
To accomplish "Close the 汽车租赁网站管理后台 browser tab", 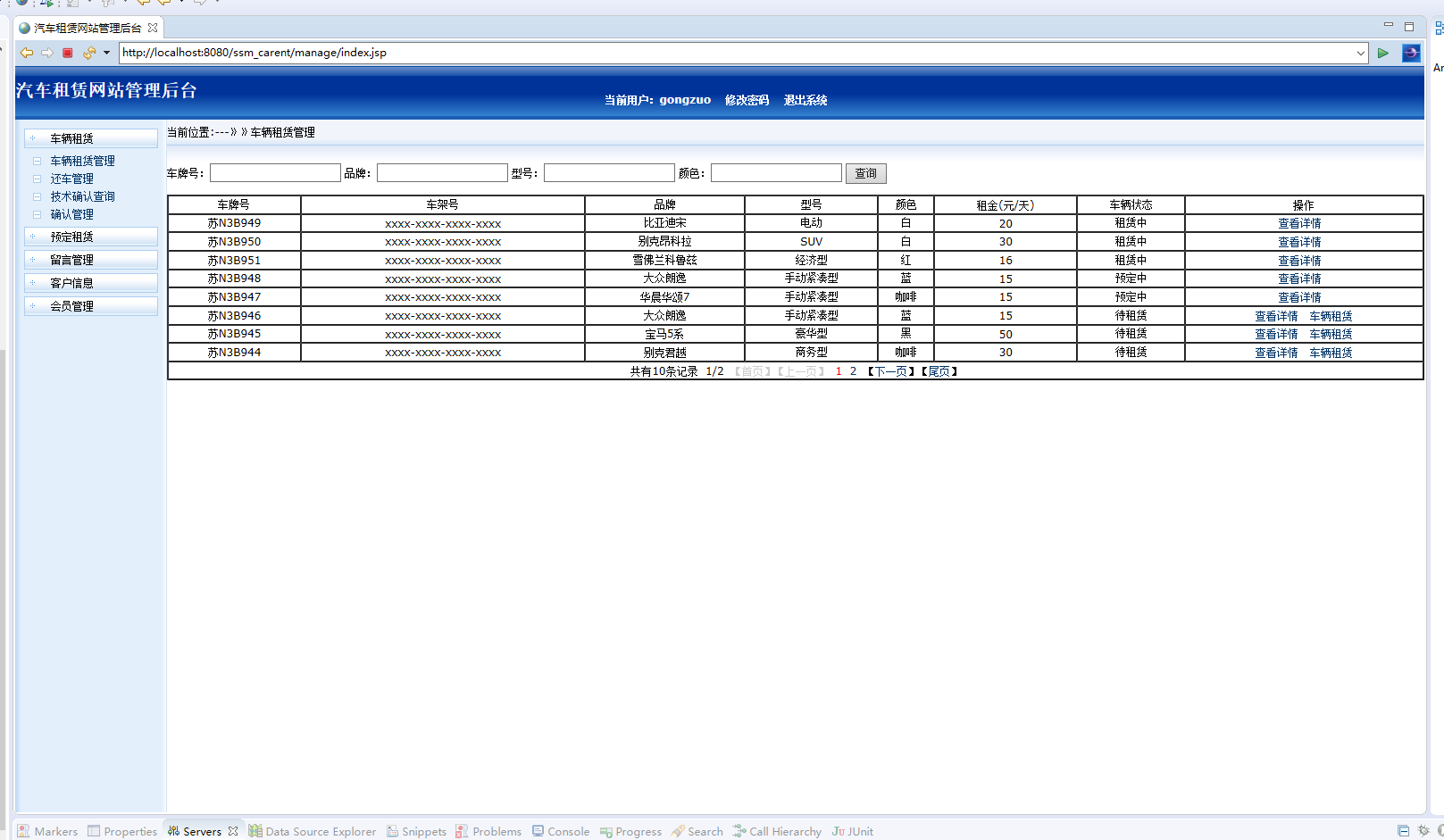I will pos(153,28).
